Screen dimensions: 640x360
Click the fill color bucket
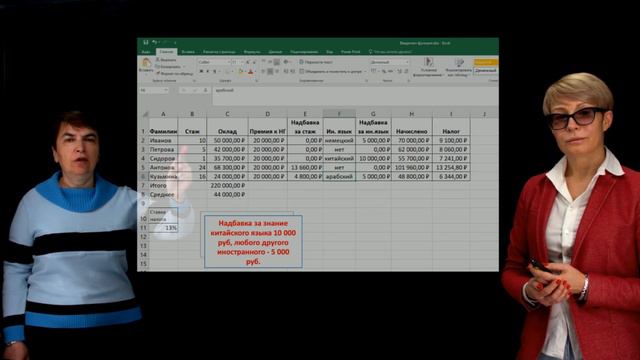coord(241,71)
